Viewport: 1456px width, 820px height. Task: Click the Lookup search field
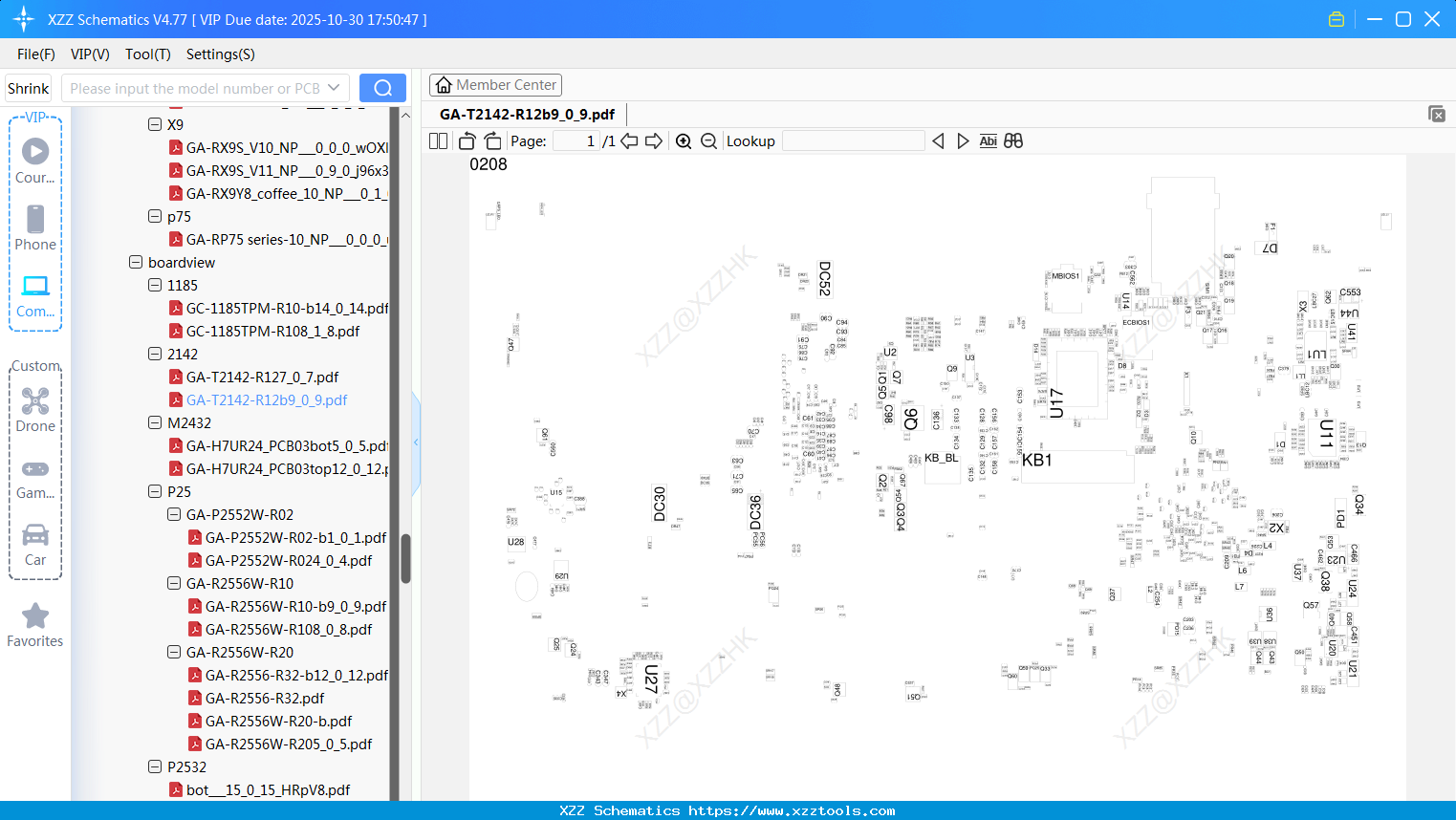(x=854, y=140)
